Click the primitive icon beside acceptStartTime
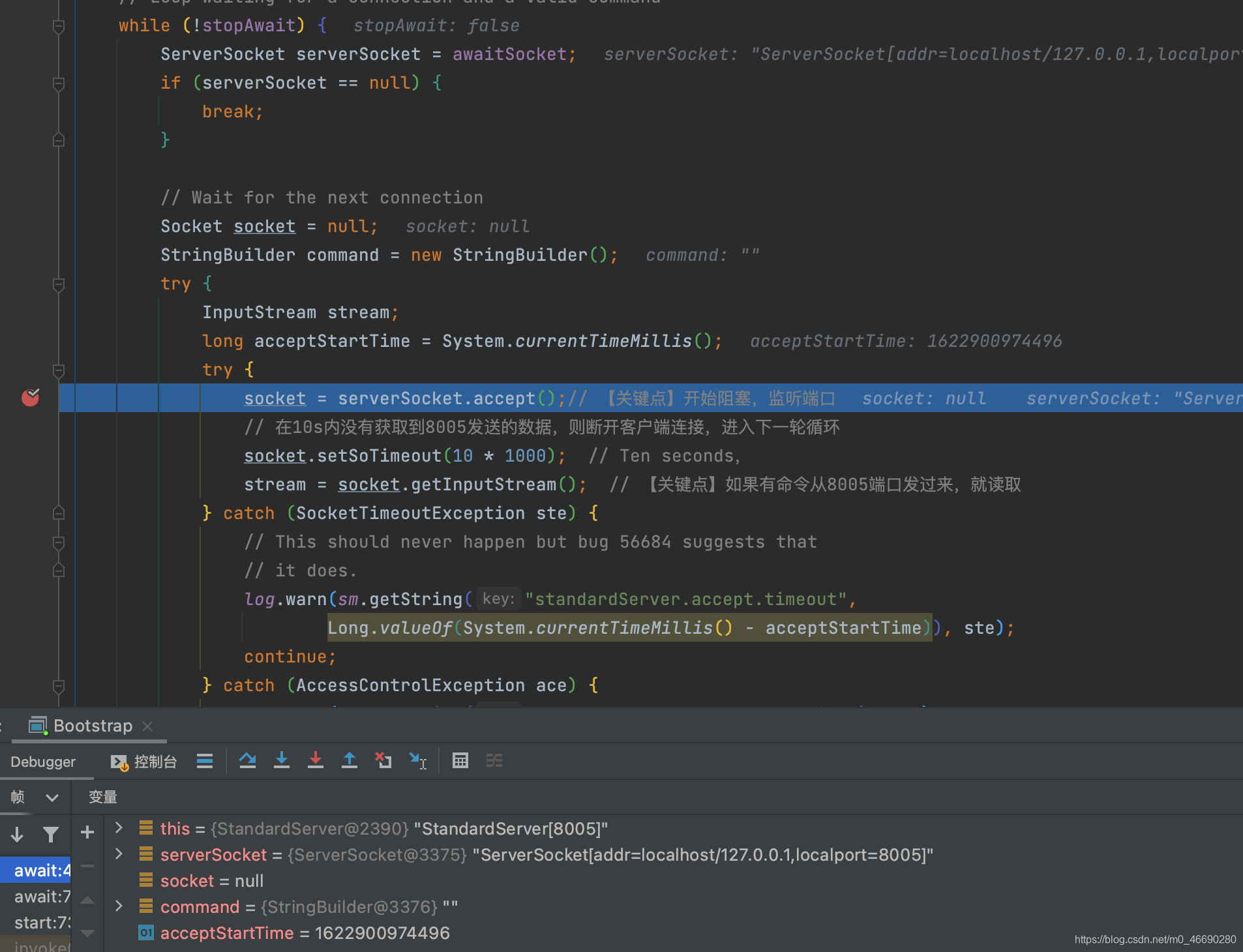This screenshot has height=952, width=1243. (x=146, y=932)
